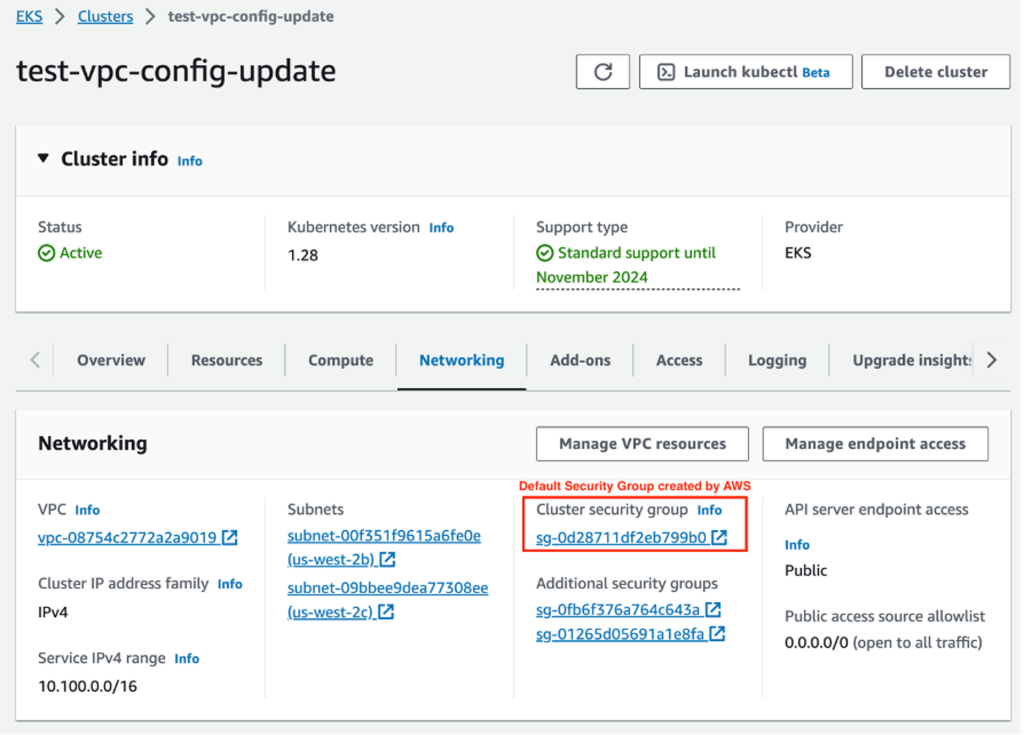Screen dimensions: 1024x735
Task: Click external icon beside us-west-2c
Action: coord(386,612)
